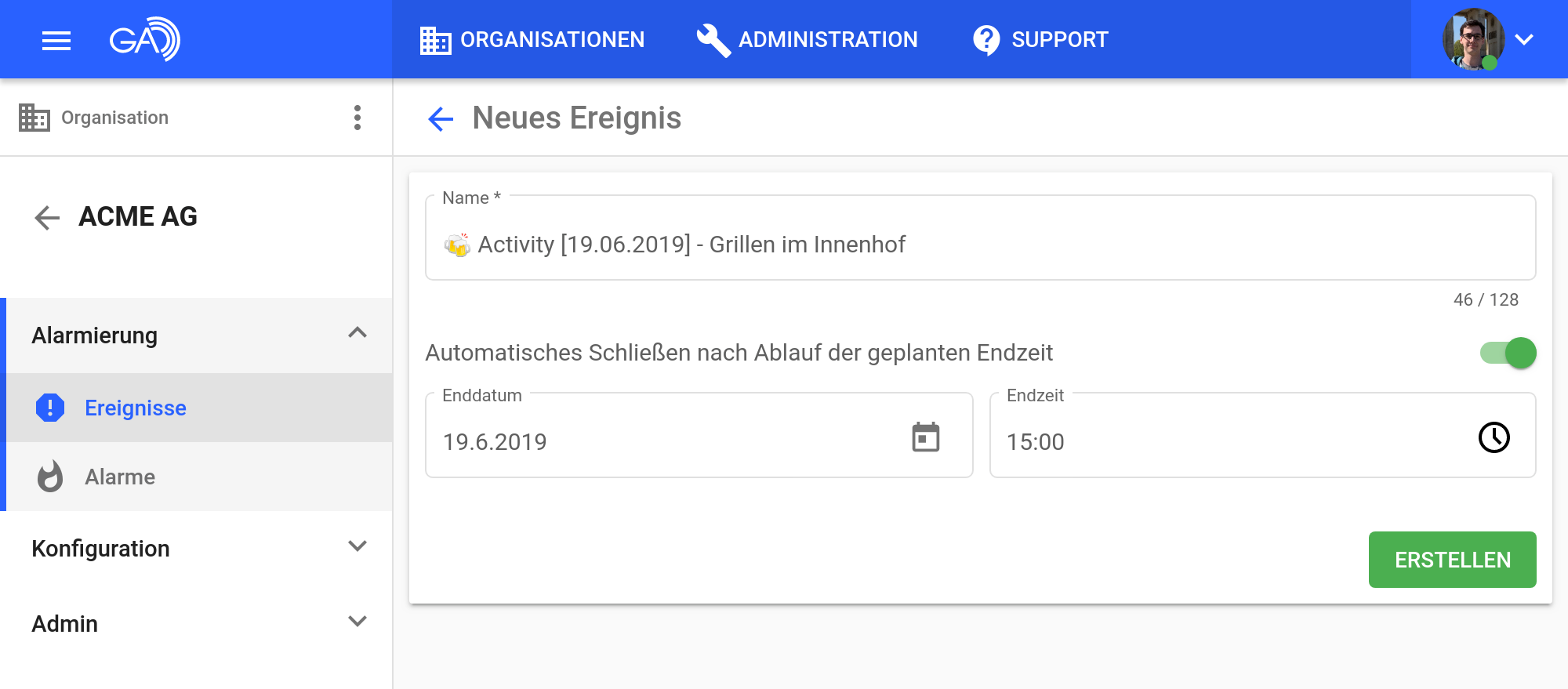This screenshot has width=1568, height=689.
Task: Open the user account dropdown arrow
Action: click(1524, 40)
